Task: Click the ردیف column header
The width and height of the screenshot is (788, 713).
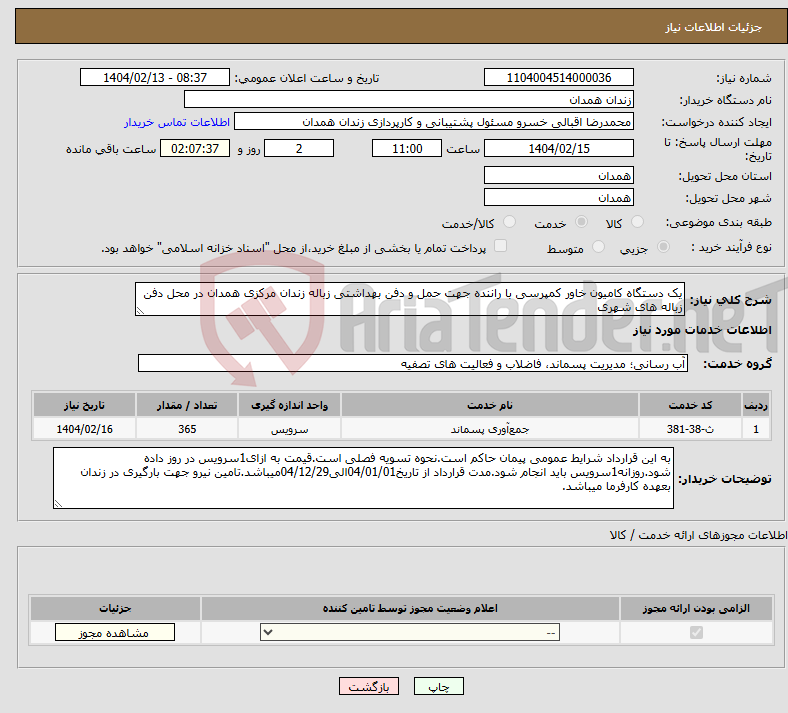Action: click(756, 405)
